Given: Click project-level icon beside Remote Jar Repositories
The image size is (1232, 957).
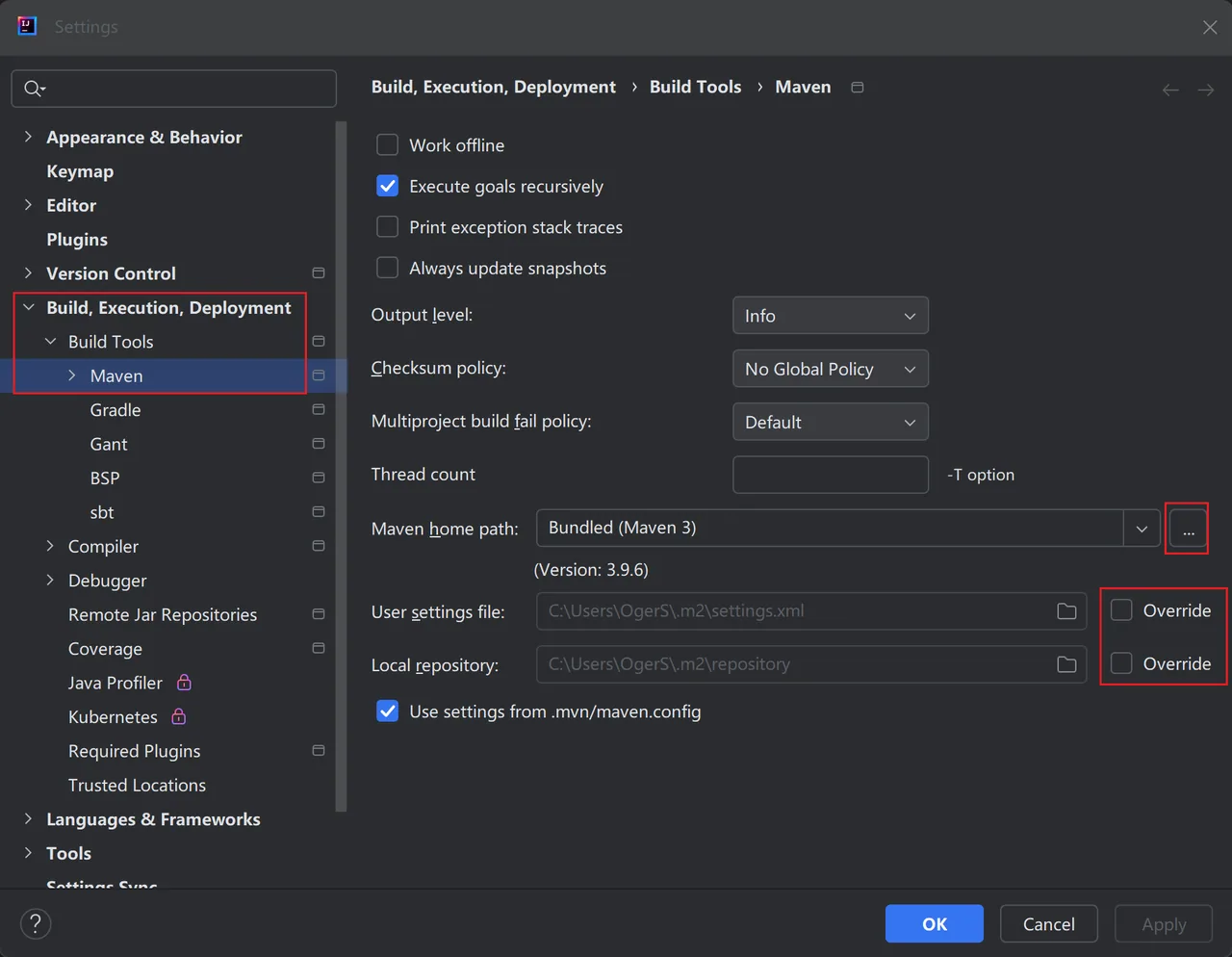Looking at the screenshot, I should click(319, 614).
